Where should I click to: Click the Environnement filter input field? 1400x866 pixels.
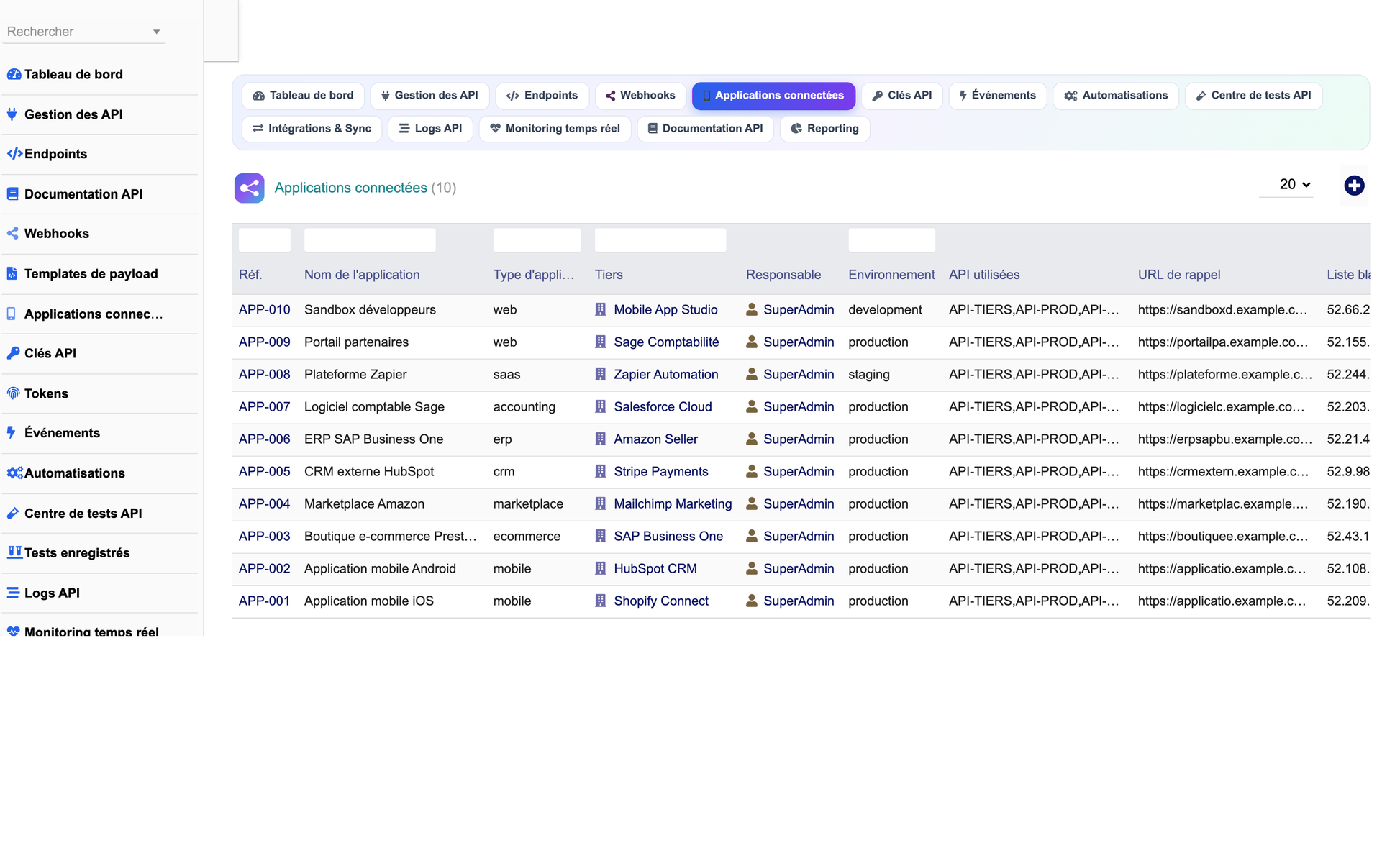click(891, 240)
